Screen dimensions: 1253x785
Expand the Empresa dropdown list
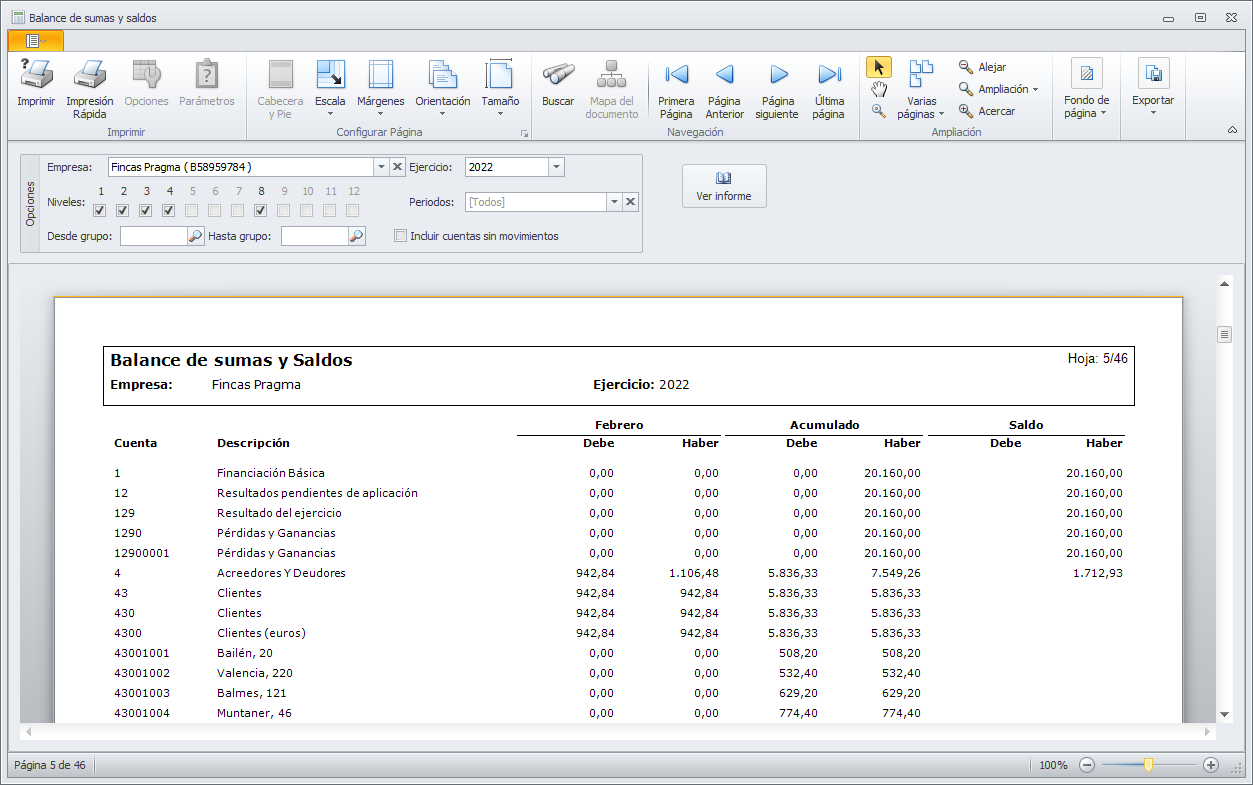coord(381,167)
